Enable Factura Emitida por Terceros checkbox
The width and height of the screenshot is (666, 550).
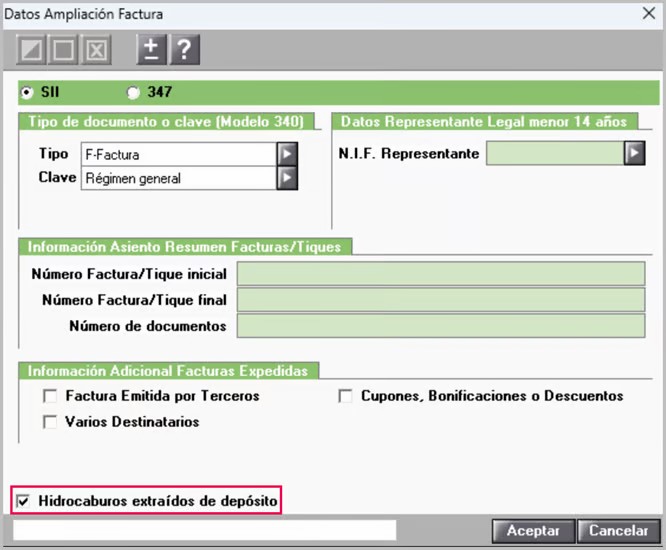(x=50, y=396)
